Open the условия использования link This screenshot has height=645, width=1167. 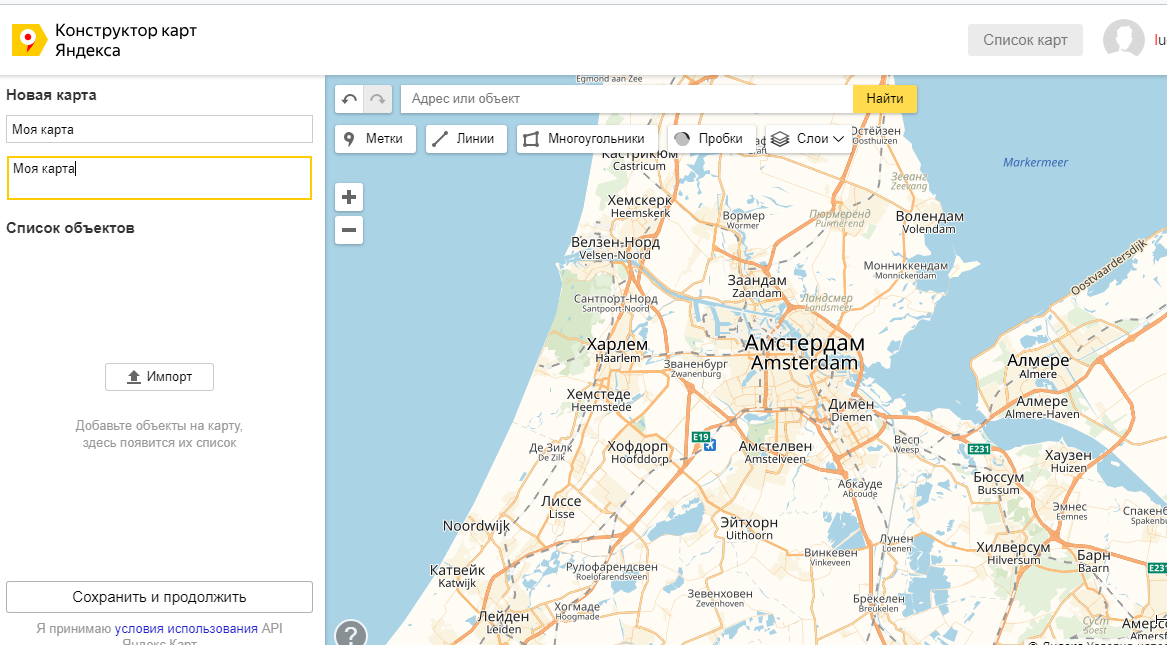tap(186, 628)
